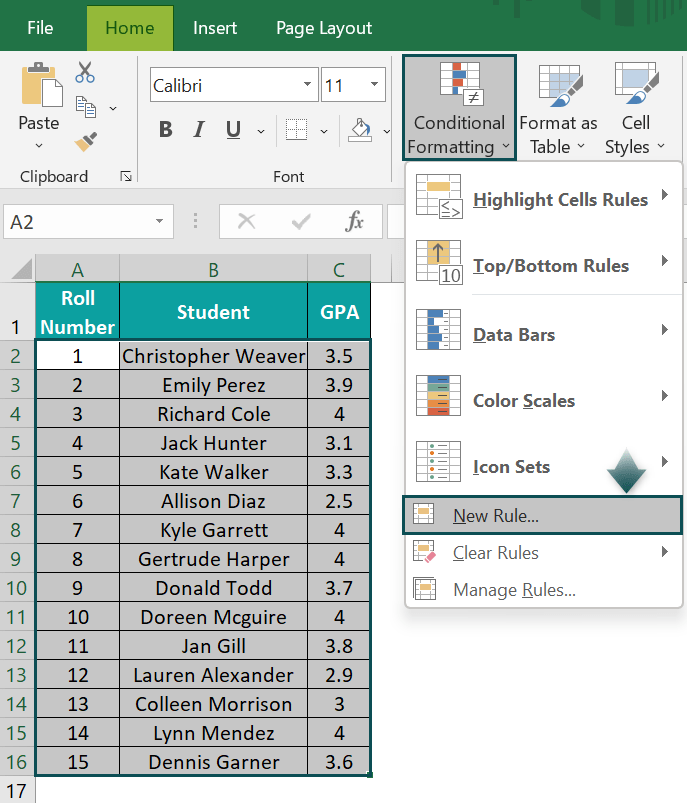Switch to the Insert tab
The height and width of the screenshot is (803, 687).
coord(215,28)
